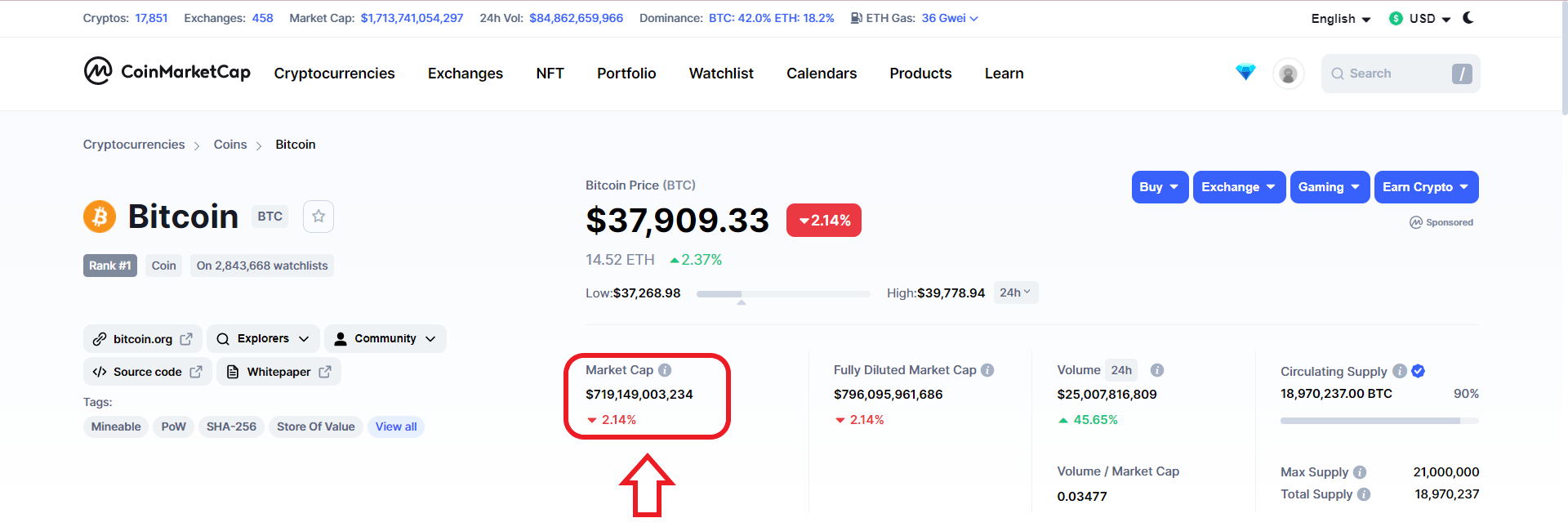Open the Earn Crypto dropdown button
Viewport: 1568px width, 527px height.
(1426, 187)
